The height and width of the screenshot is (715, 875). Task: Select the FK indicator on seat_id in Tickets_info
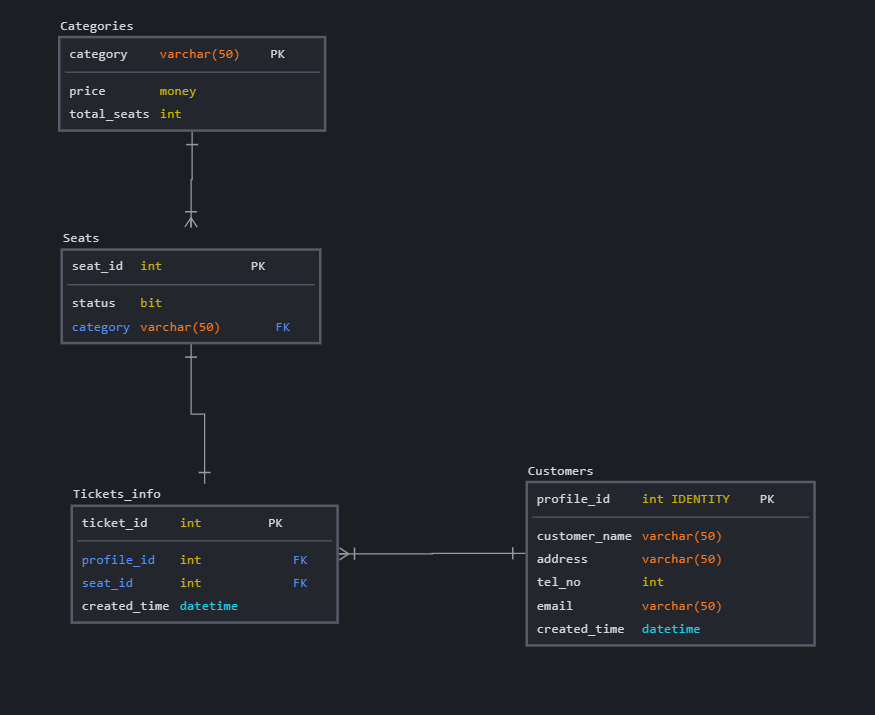click(x=300, y=583)
